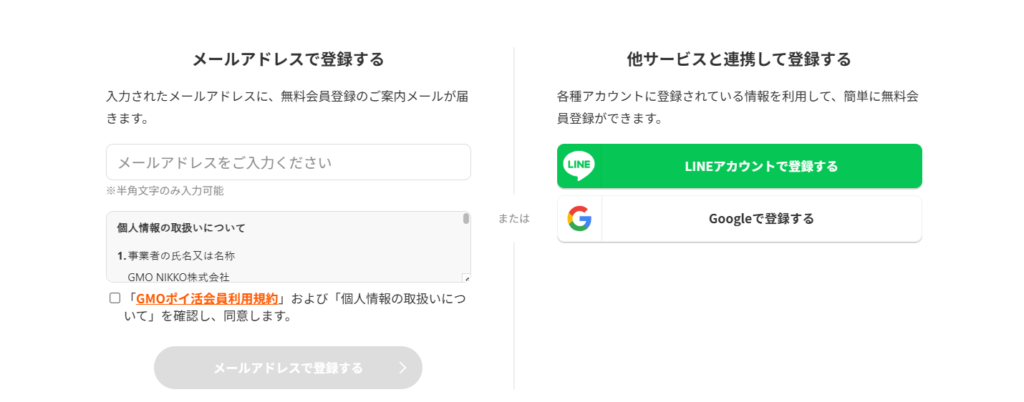Click the chevron arrow on the gray register button
Image resolution: width=1024 pixels, height=402 pixels.
(x=402, y=368)
